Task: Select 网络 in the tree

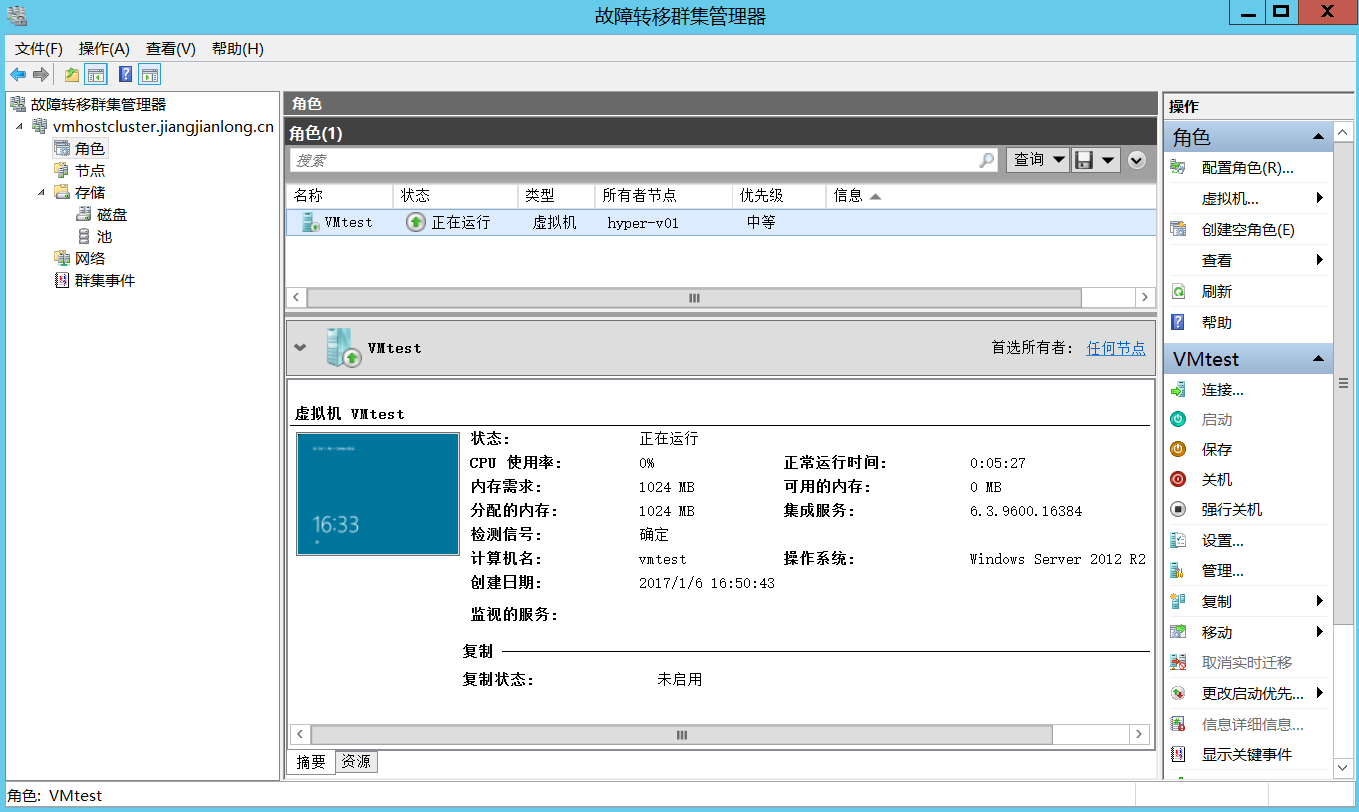Action: 90,259
